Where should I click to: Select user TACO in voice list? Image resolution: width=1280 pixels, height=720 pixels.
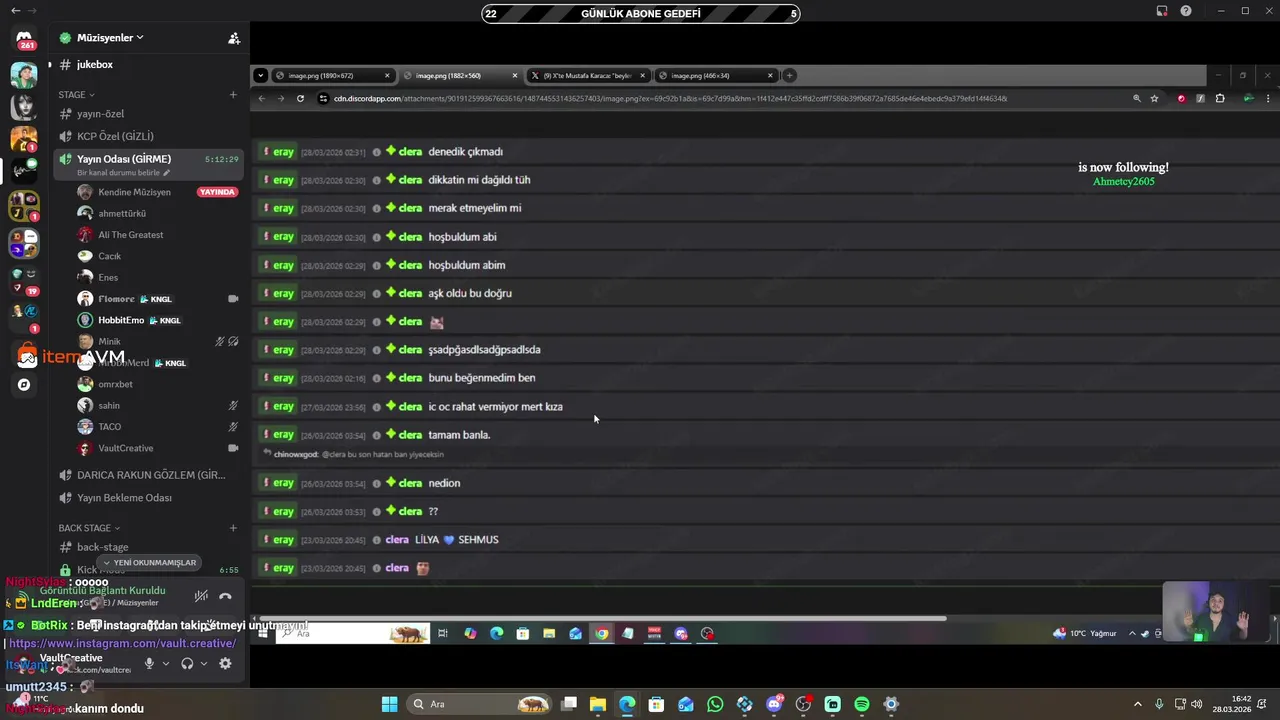(x=109, y=427)
